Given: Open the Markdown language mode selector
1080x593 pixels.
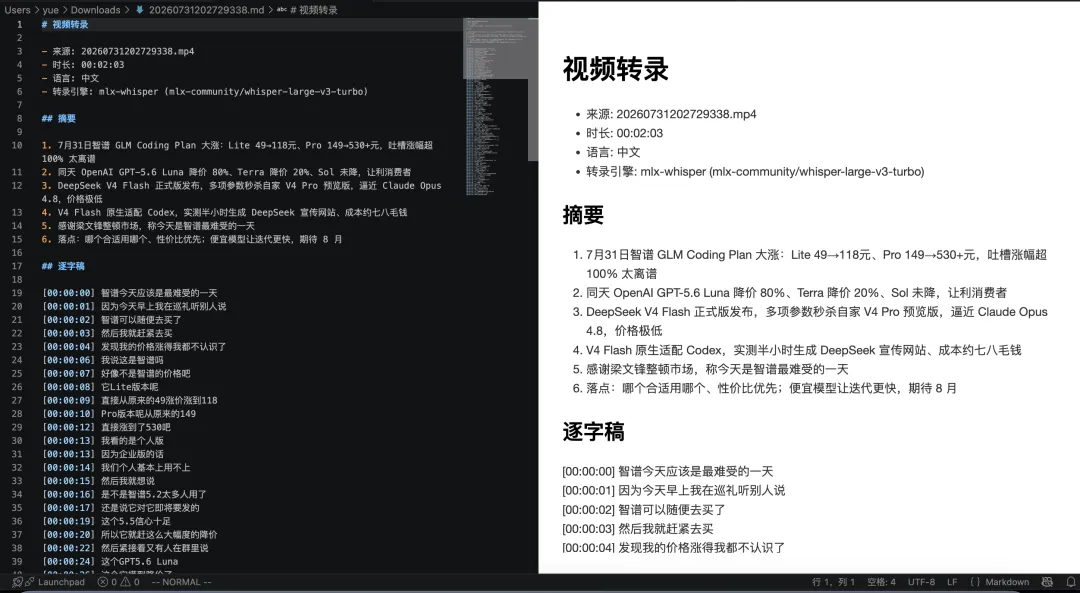Looking at the screenshot, I should point(999,582).
